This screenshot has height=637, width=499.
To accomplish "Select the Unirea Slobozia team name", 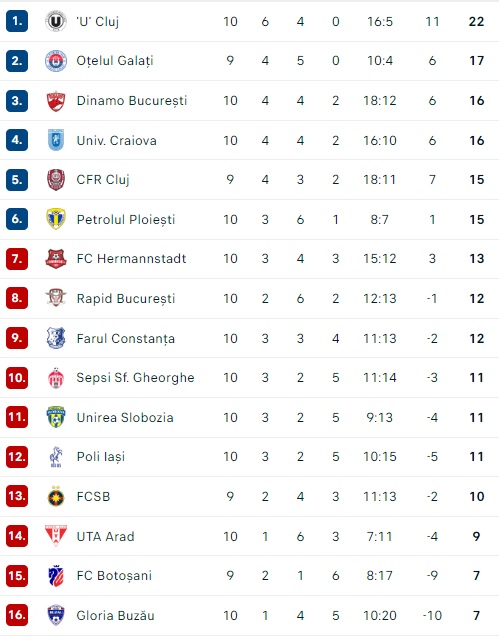I will point(125,417).
